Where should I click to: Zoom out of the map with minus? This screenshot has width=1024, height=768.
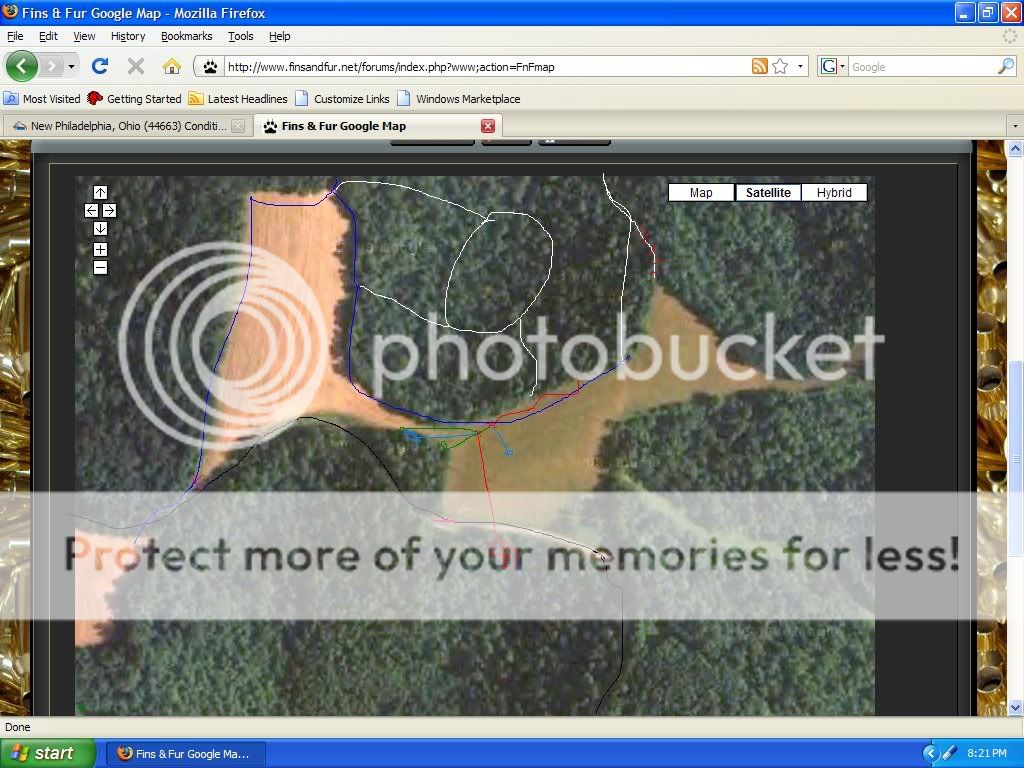[100, 267]
